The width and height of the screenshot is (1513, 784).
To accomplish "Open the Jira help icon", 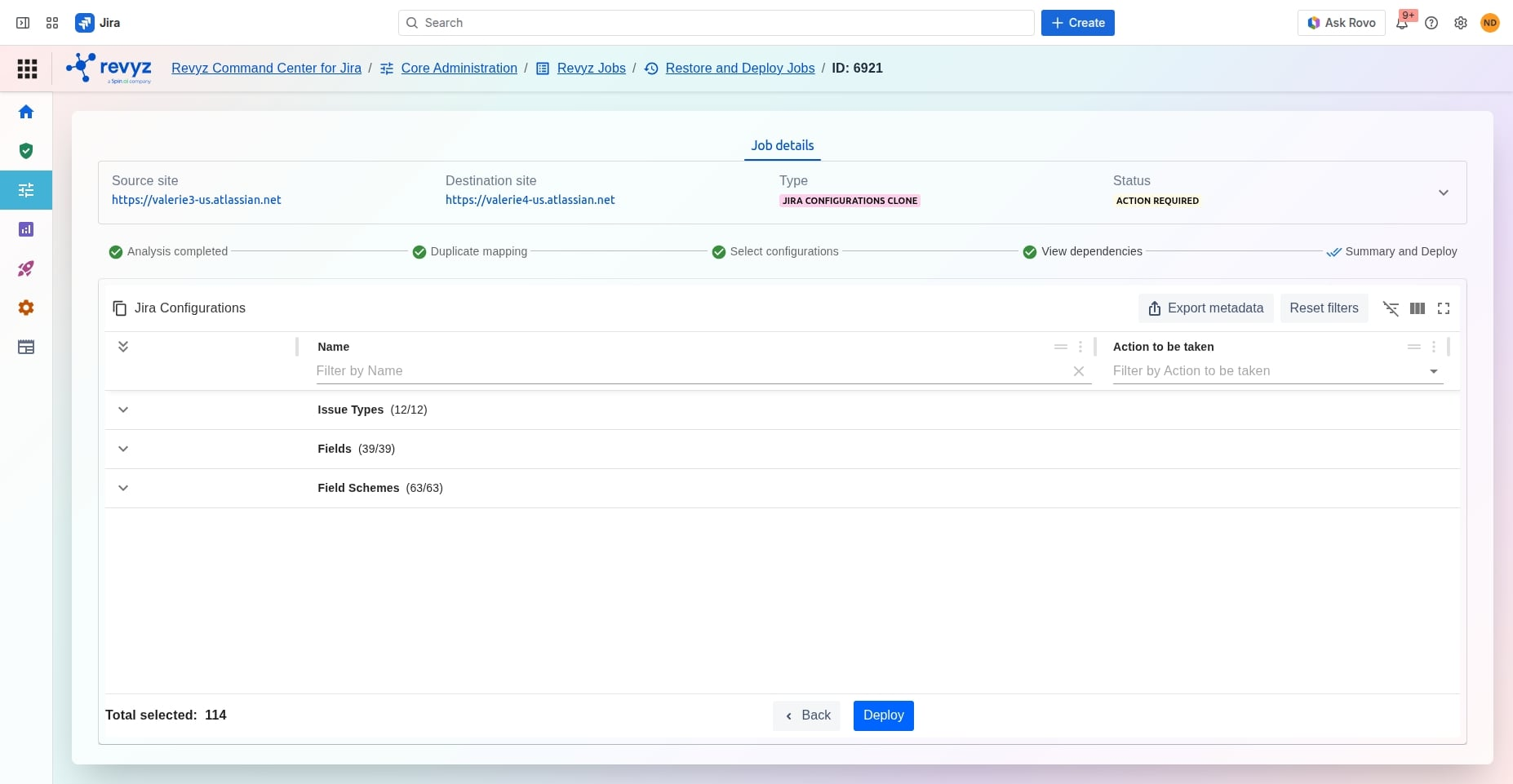I will point(1431,23).
